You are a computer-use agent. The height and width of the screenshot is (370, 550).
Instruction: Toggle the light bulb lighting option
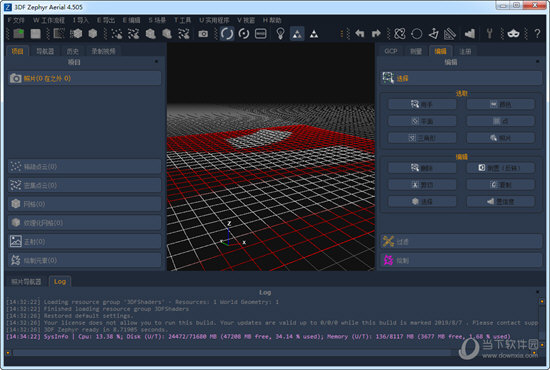click(x=280, y=34)
